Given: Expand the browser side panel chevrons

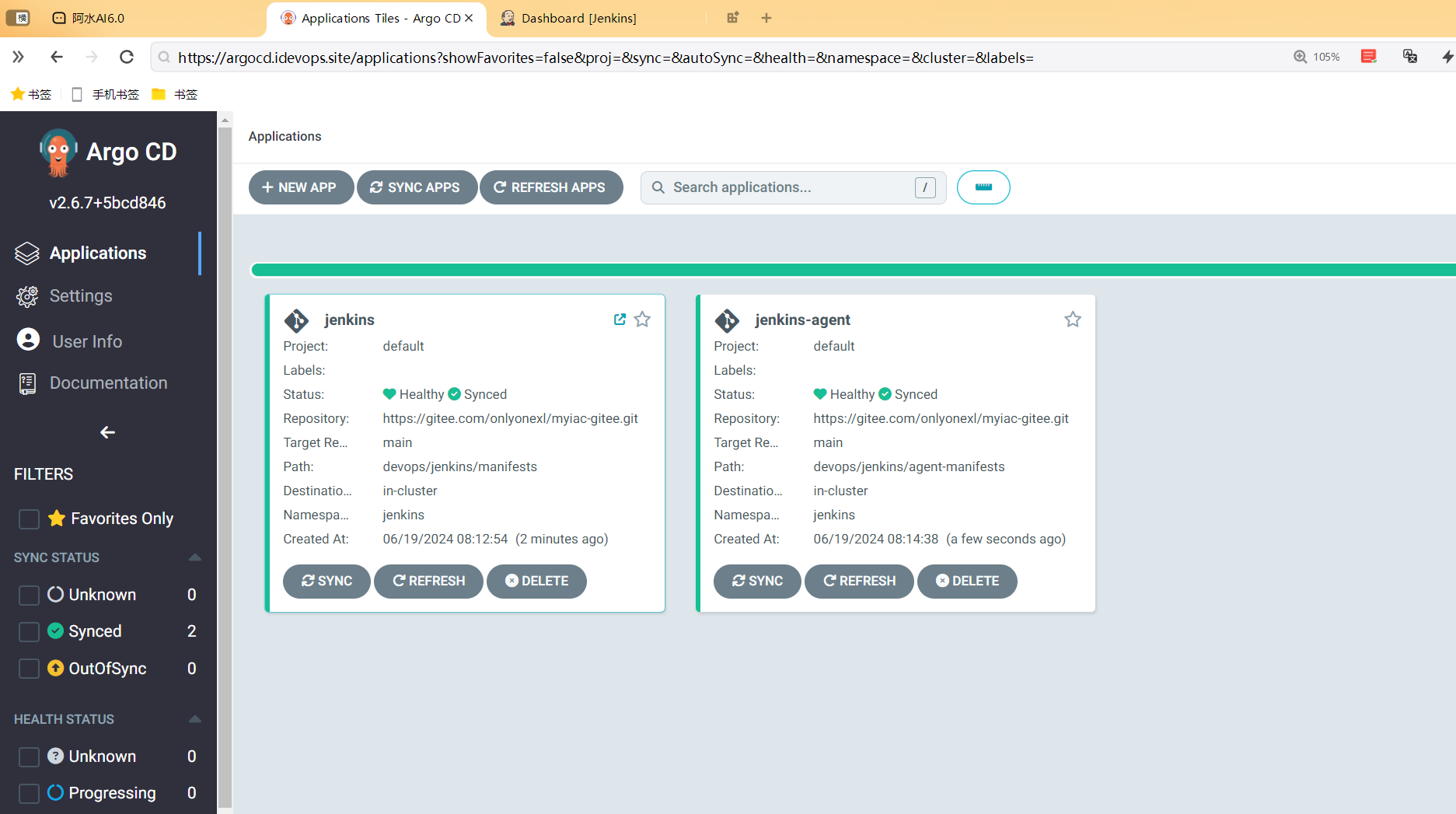Looking at the screenshot, I should pyautogui.click(x=18, y=57).
